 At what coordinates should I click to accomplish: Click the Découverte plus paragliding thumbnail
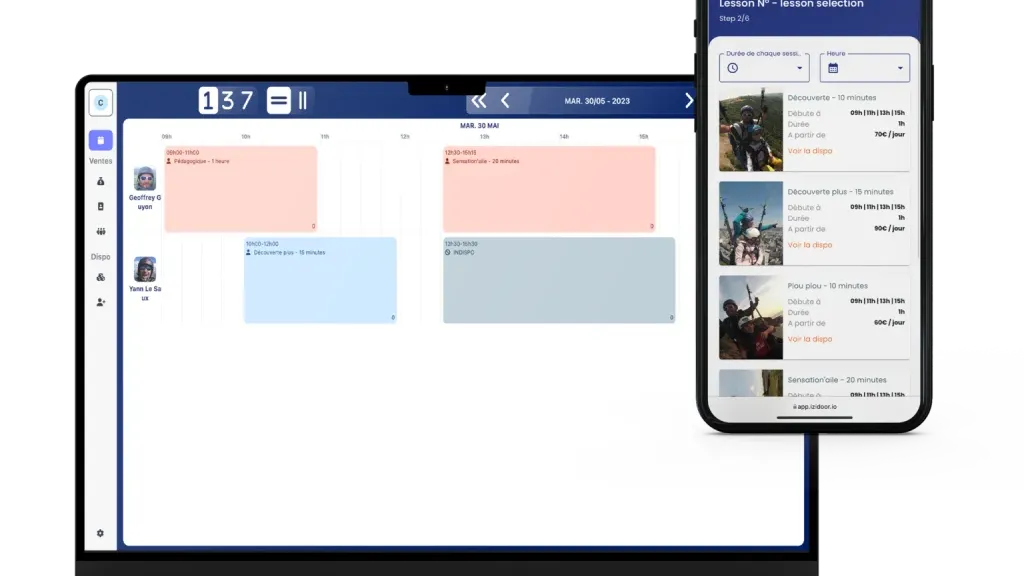click(x=750, y=223)
